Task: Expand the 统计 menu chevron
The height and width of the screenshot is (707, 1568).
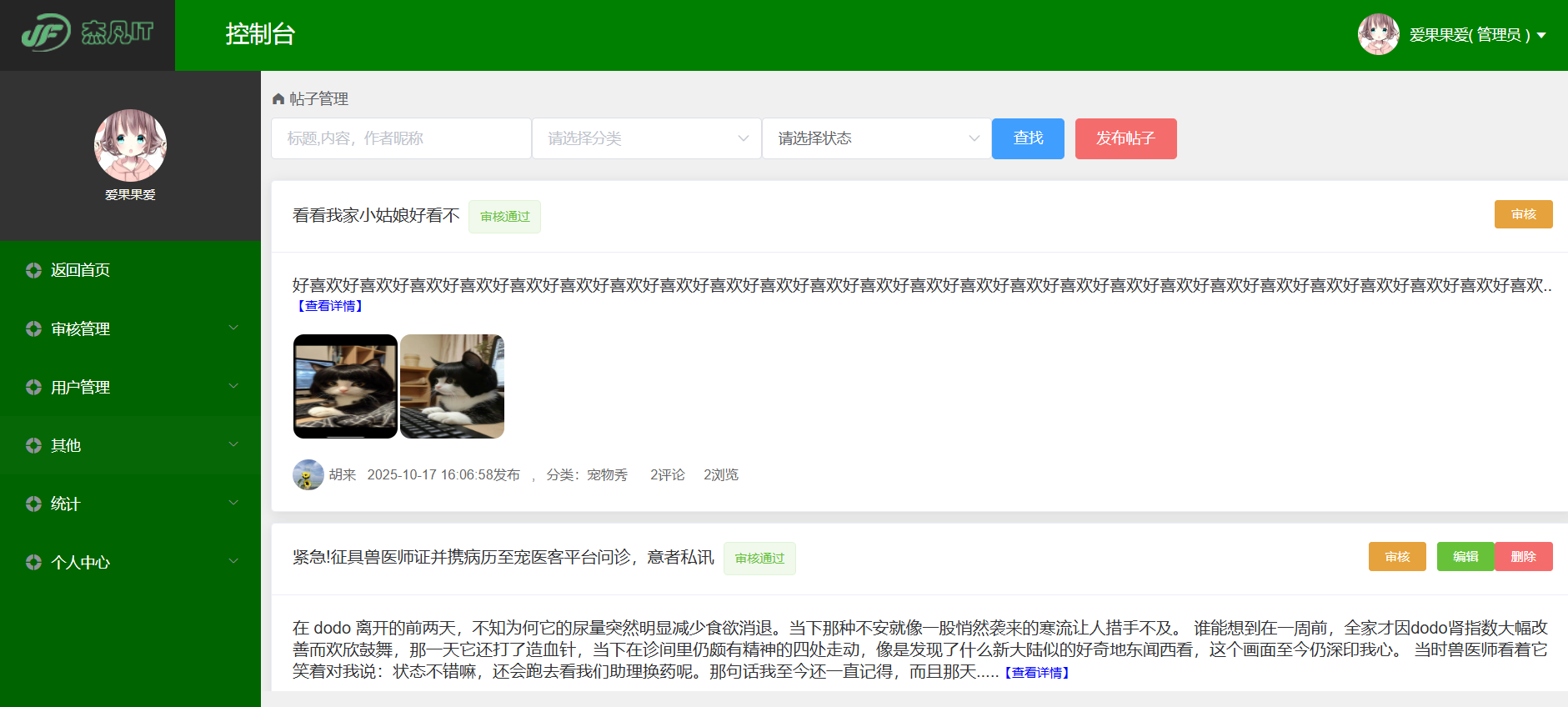Action: (x=234, y=503)
